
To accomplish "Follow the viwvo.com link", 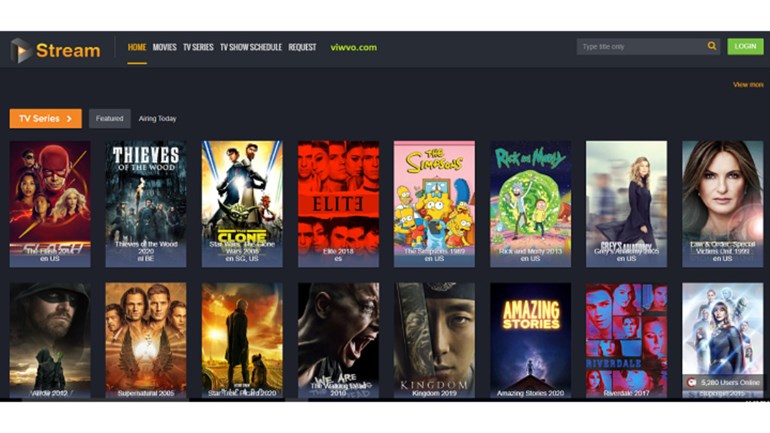I will [354, 48].
